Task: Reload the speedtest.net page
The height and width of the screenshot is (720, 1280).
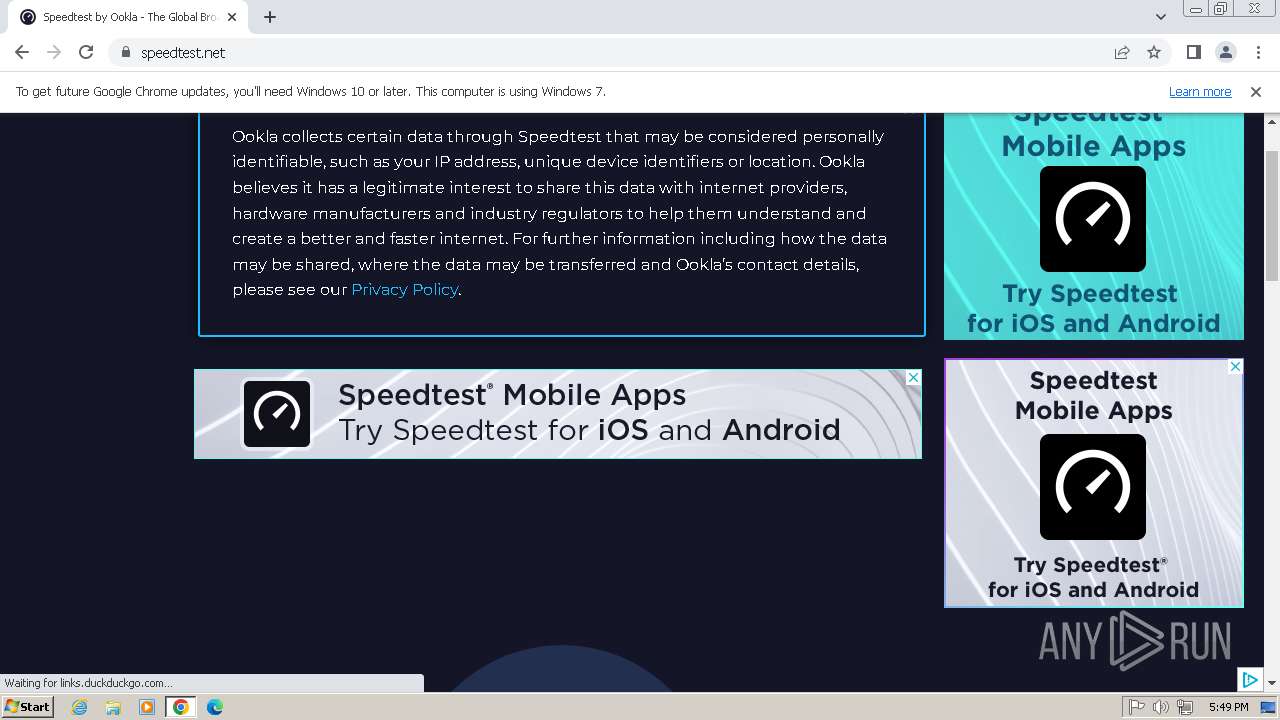Action: (x=86, y=52)
